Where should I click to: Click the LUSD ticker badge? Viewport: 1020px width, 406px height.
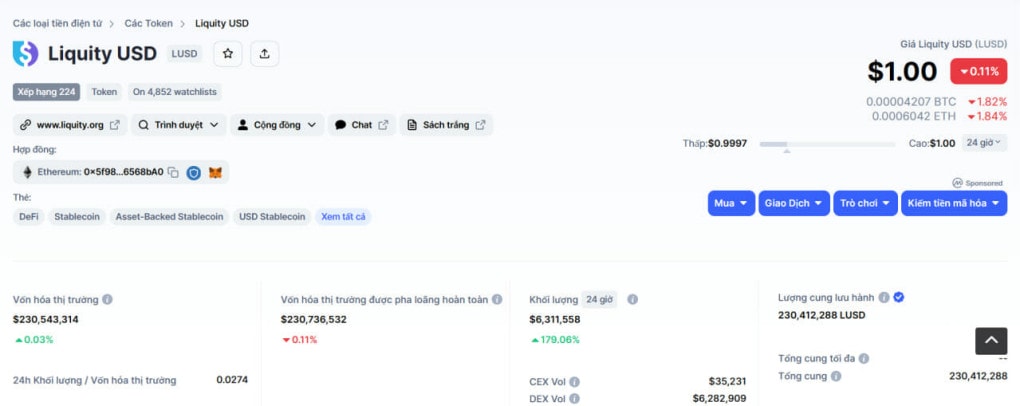(184, 54)
